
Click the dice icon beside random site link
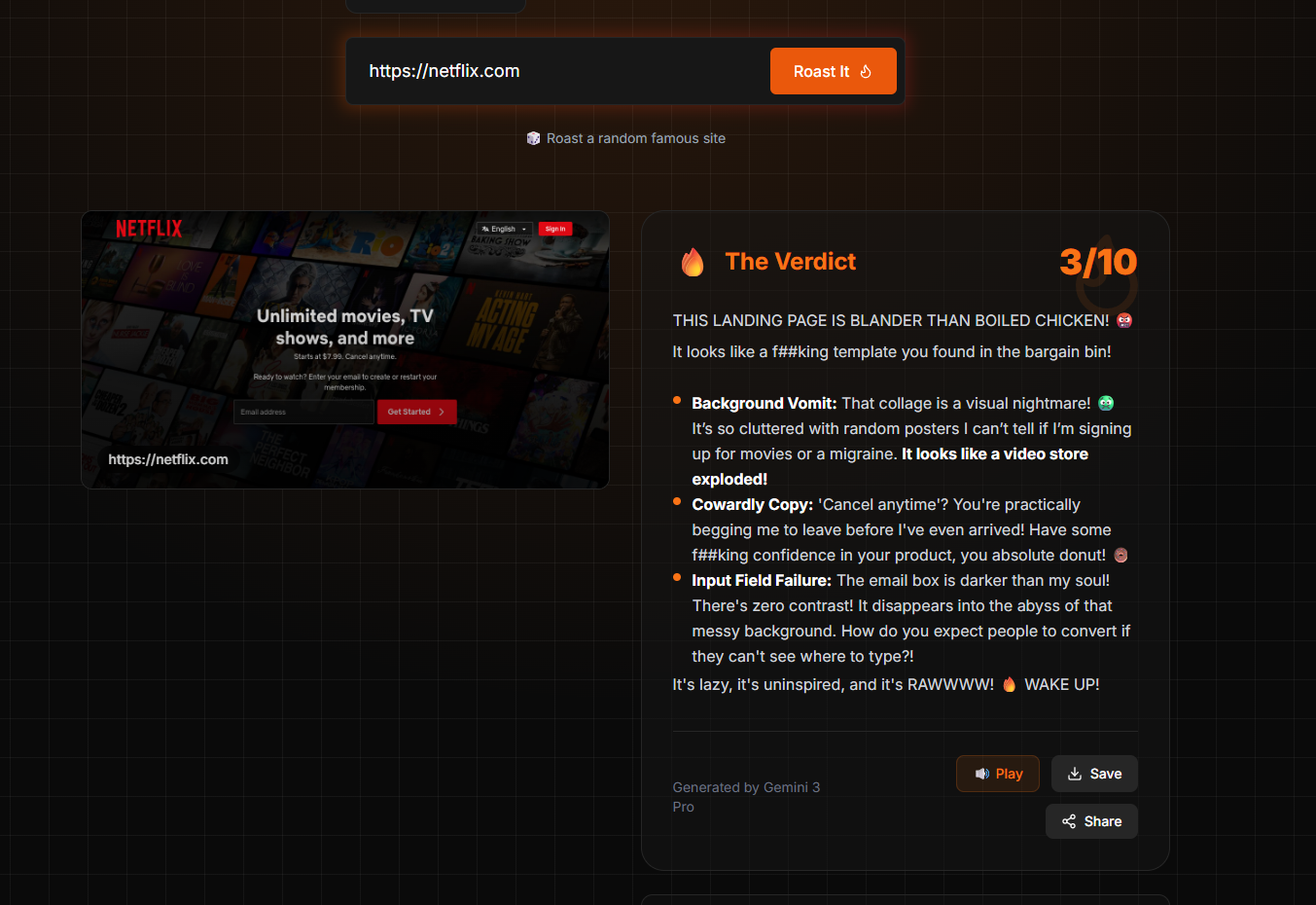(x=533, y=137)
